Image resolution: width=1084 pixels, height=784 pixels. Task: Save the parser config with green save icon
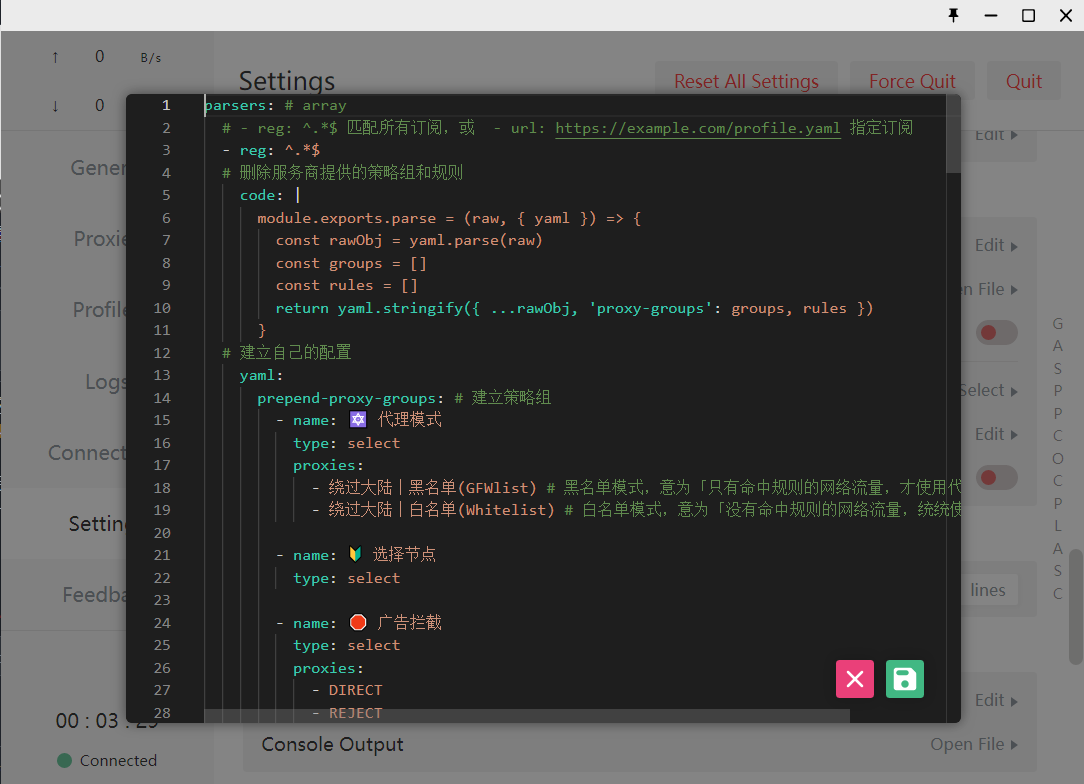pyautogui.click(x=904, y=679)
